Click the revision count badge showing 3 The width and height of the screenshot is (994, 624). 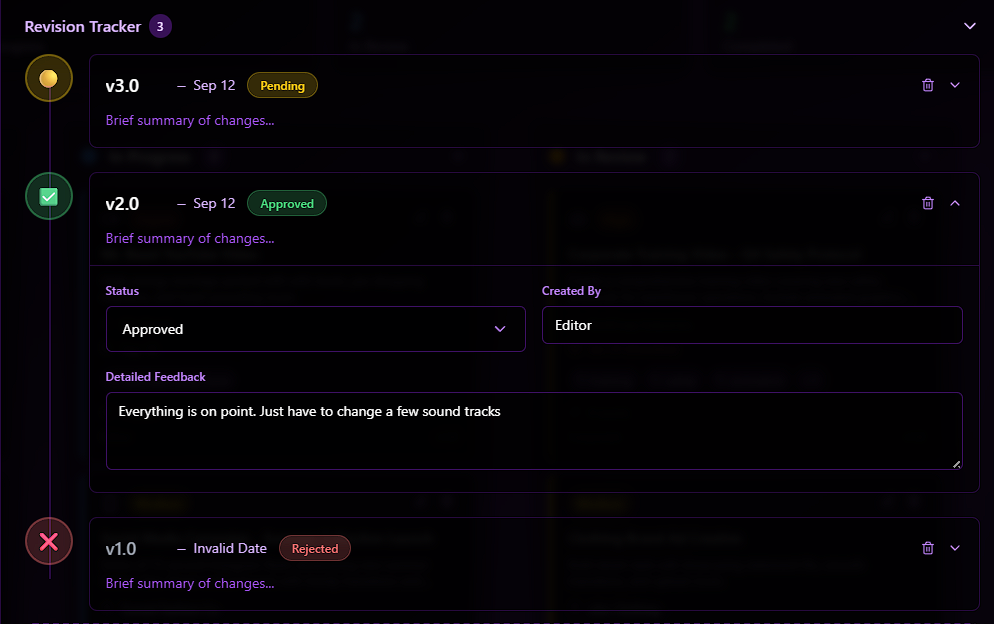pyautogui.click(x=160, y=27)
